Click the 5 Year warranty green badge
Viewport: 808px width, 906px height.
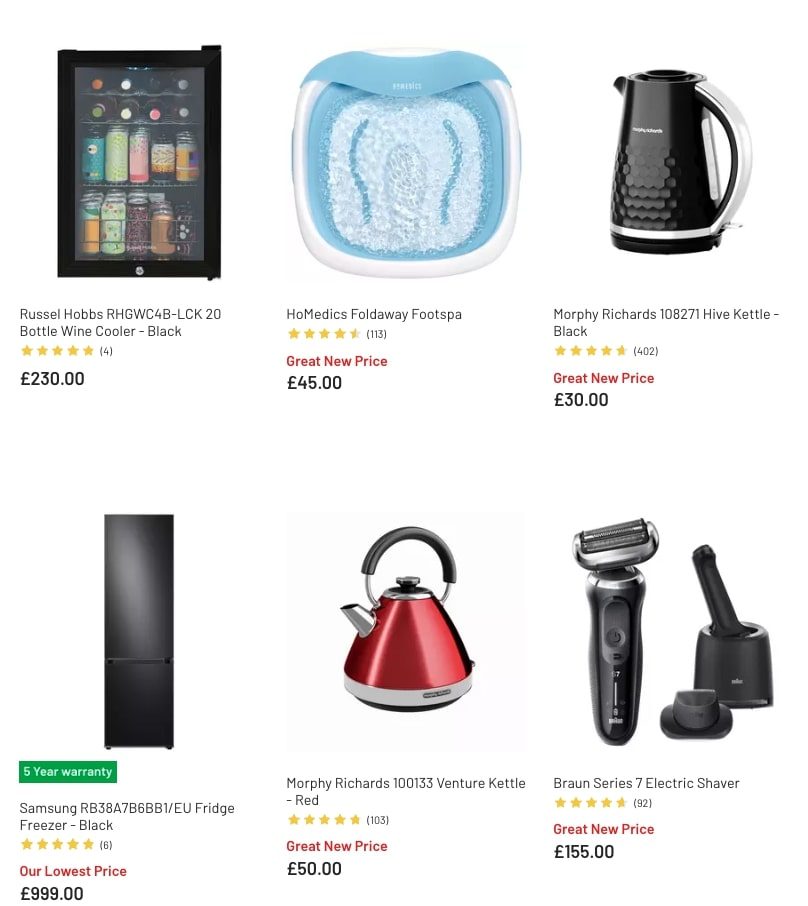click(x=68, y=772)
